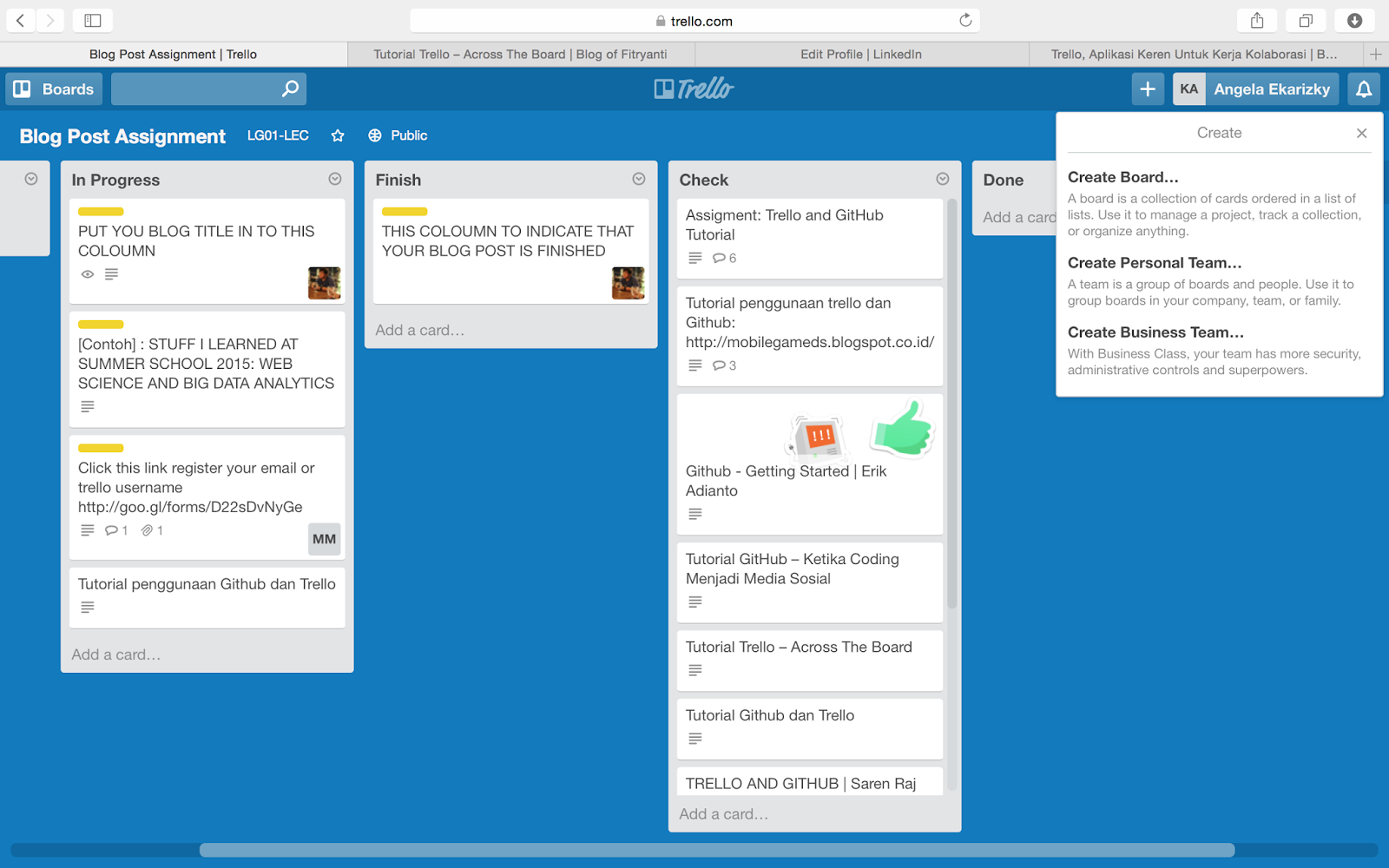Open the Check list menu
This screenshot has width=1389, height=868.
pyautogui.click(x=943, y=179)
